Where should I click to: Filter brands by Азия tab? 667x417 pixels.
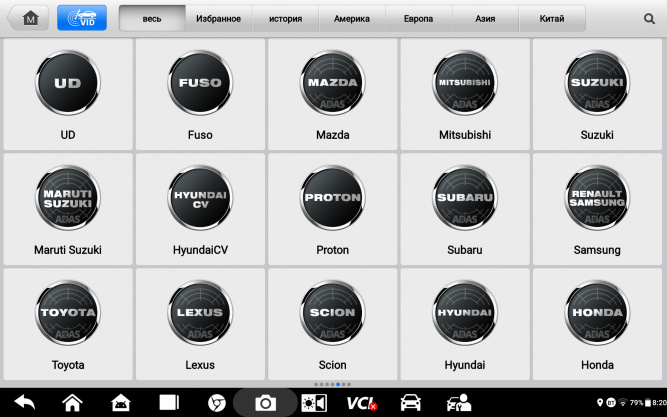pyautogui.click(x=485, y=18)
